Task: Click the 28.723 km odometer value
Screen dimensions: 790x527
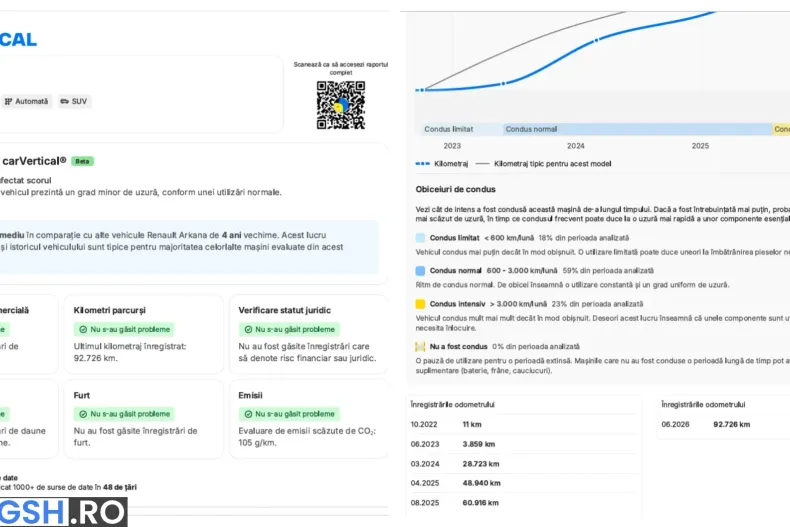Action: tap(481, 464)
